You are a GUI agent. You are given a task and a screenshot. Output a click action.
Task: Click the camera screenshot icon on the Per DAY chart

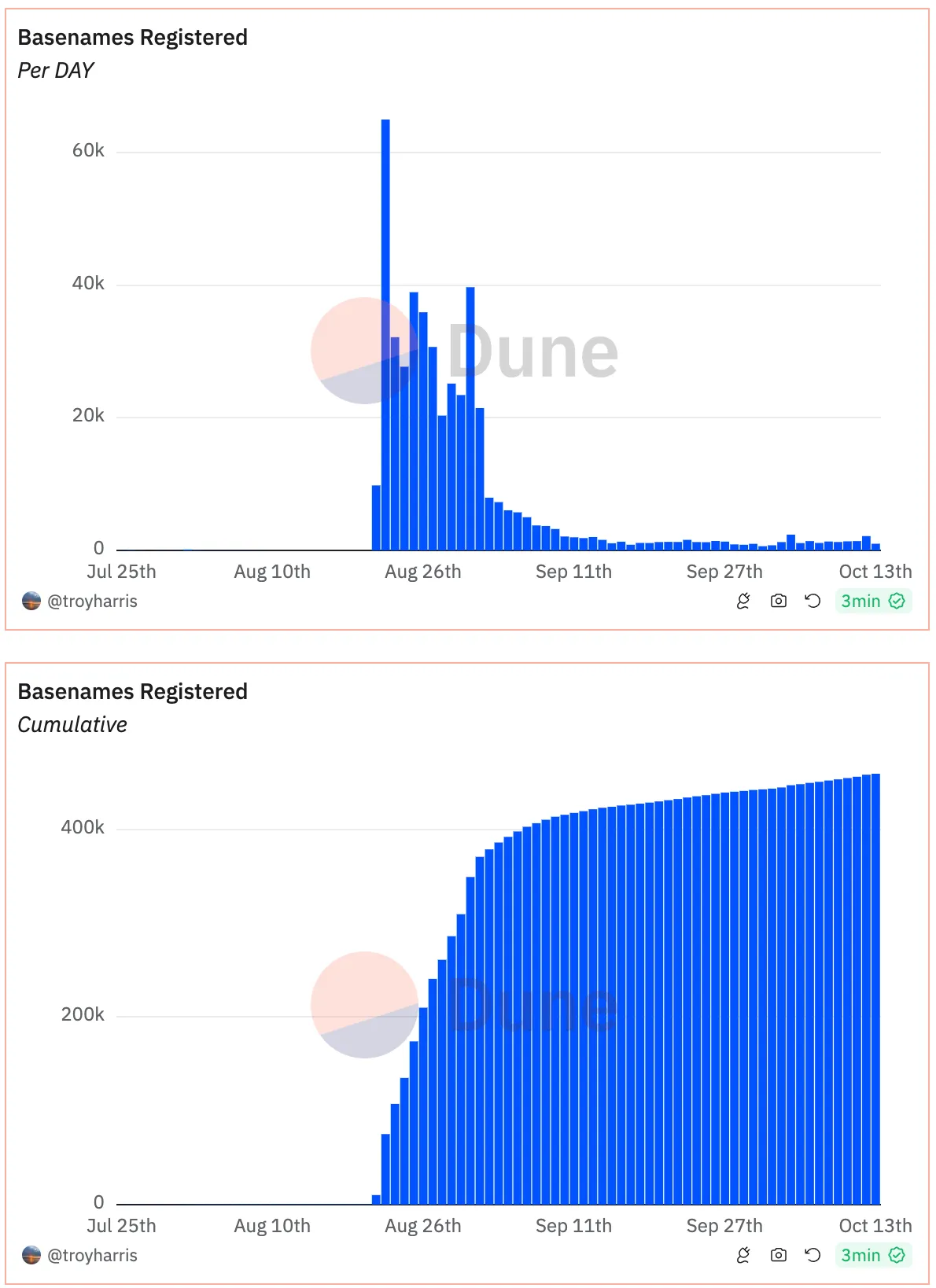(779, 602)
